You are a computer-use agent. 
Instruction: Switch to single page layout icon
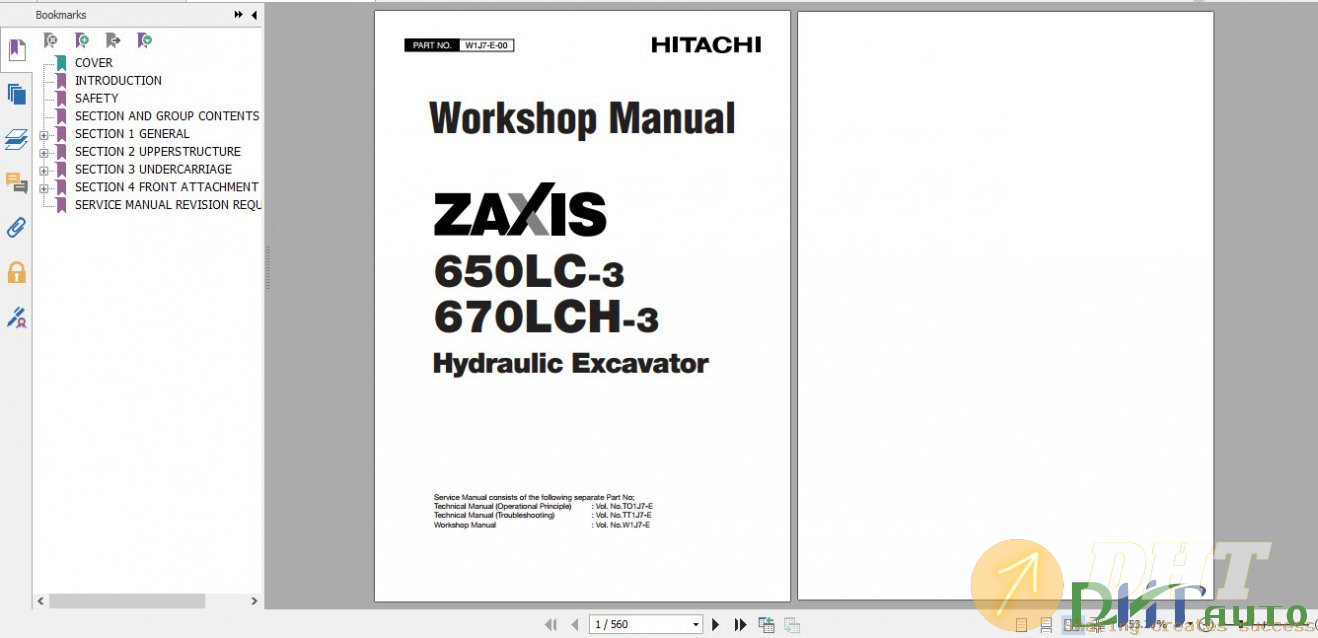click(1021, 625)
